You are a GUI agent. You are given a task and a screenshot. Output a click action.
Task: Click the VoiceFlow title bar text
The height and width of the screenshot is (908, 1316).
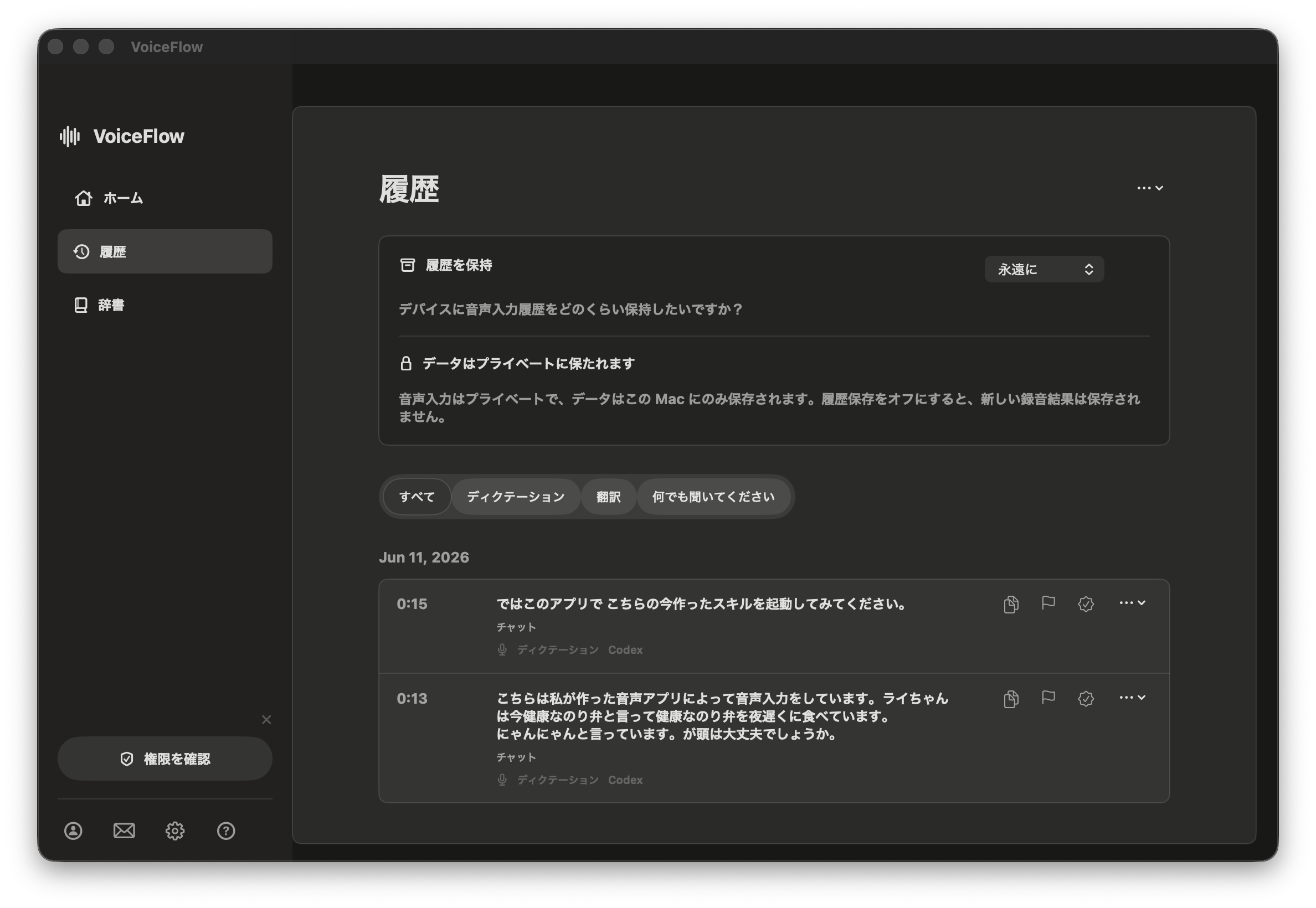[167, 47]
